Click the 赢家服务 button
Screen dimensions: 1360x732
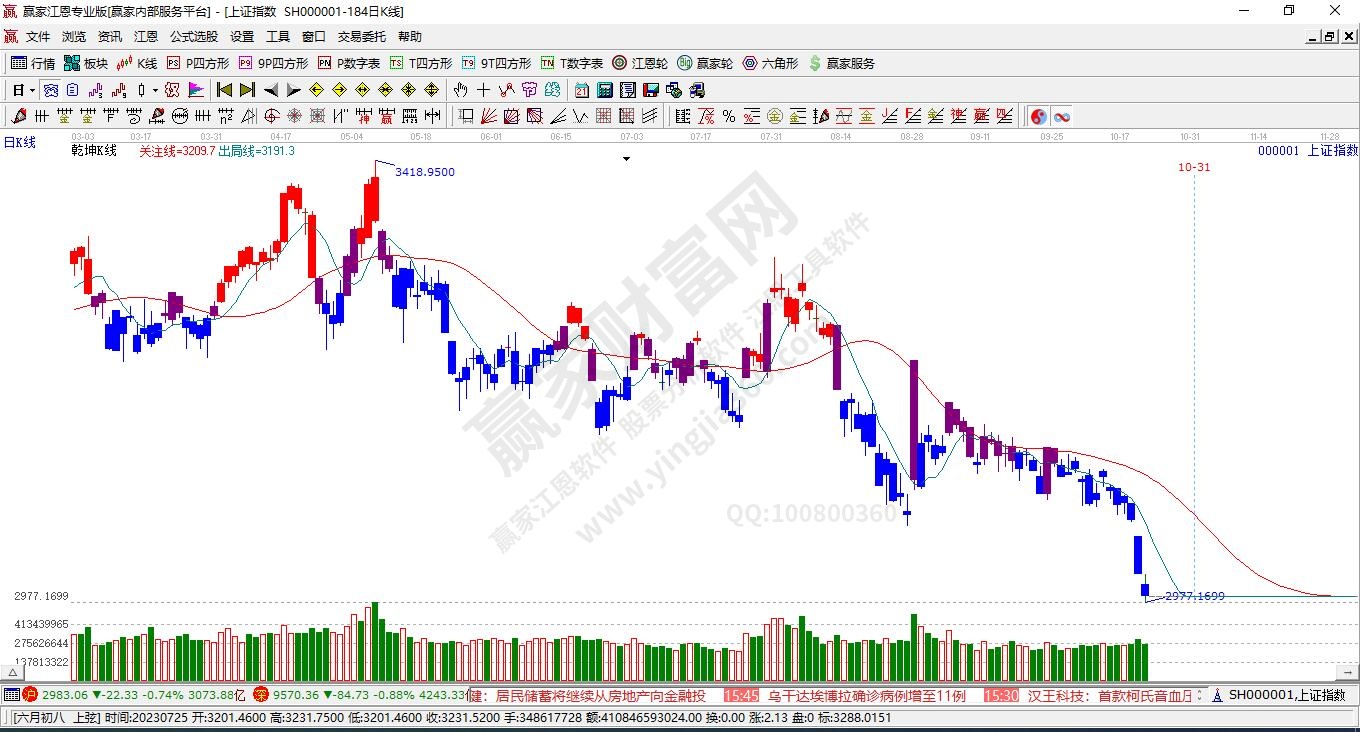pos(841,63)
